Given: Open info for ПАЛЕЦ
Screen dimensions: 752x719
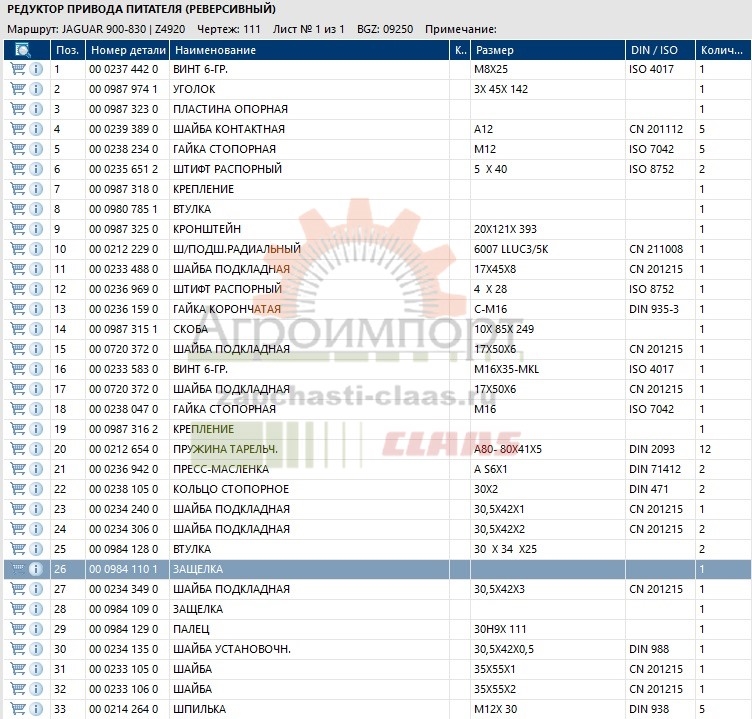Looking at the screenshot, I should click(x=36, y=629).
